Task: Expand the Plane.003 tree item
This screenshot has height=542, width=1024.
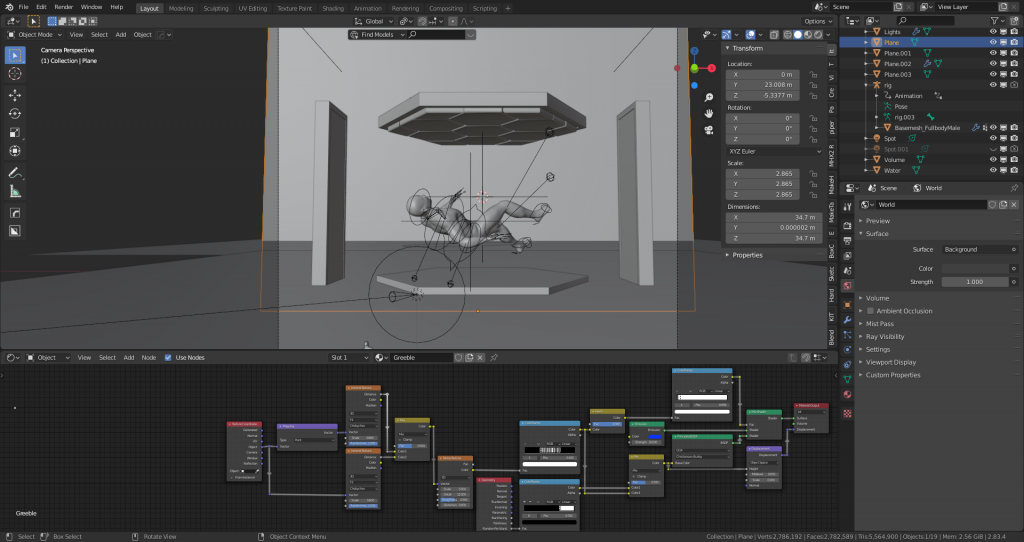Action: [867, 74]
